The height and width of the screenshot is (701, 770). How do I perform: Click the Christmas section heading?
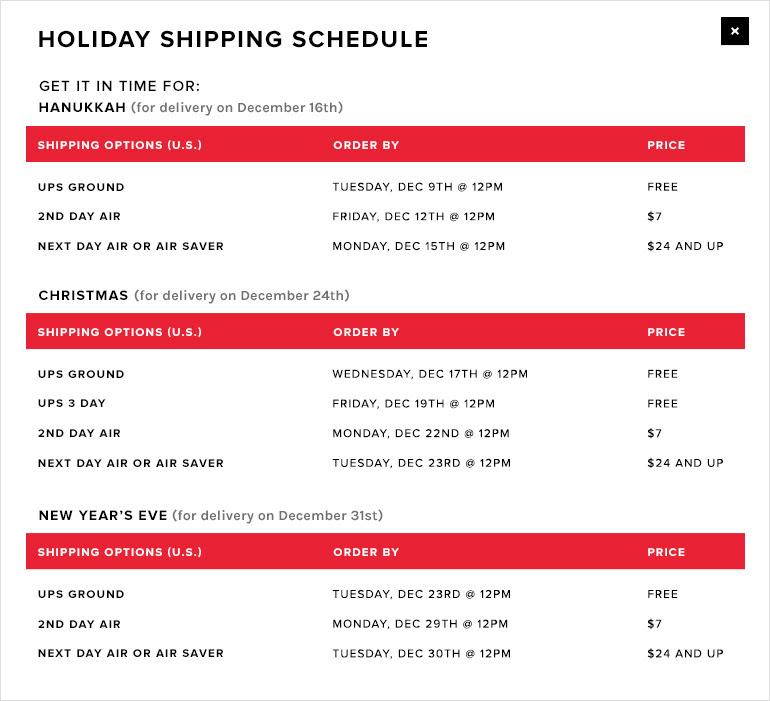pos(83,296)
